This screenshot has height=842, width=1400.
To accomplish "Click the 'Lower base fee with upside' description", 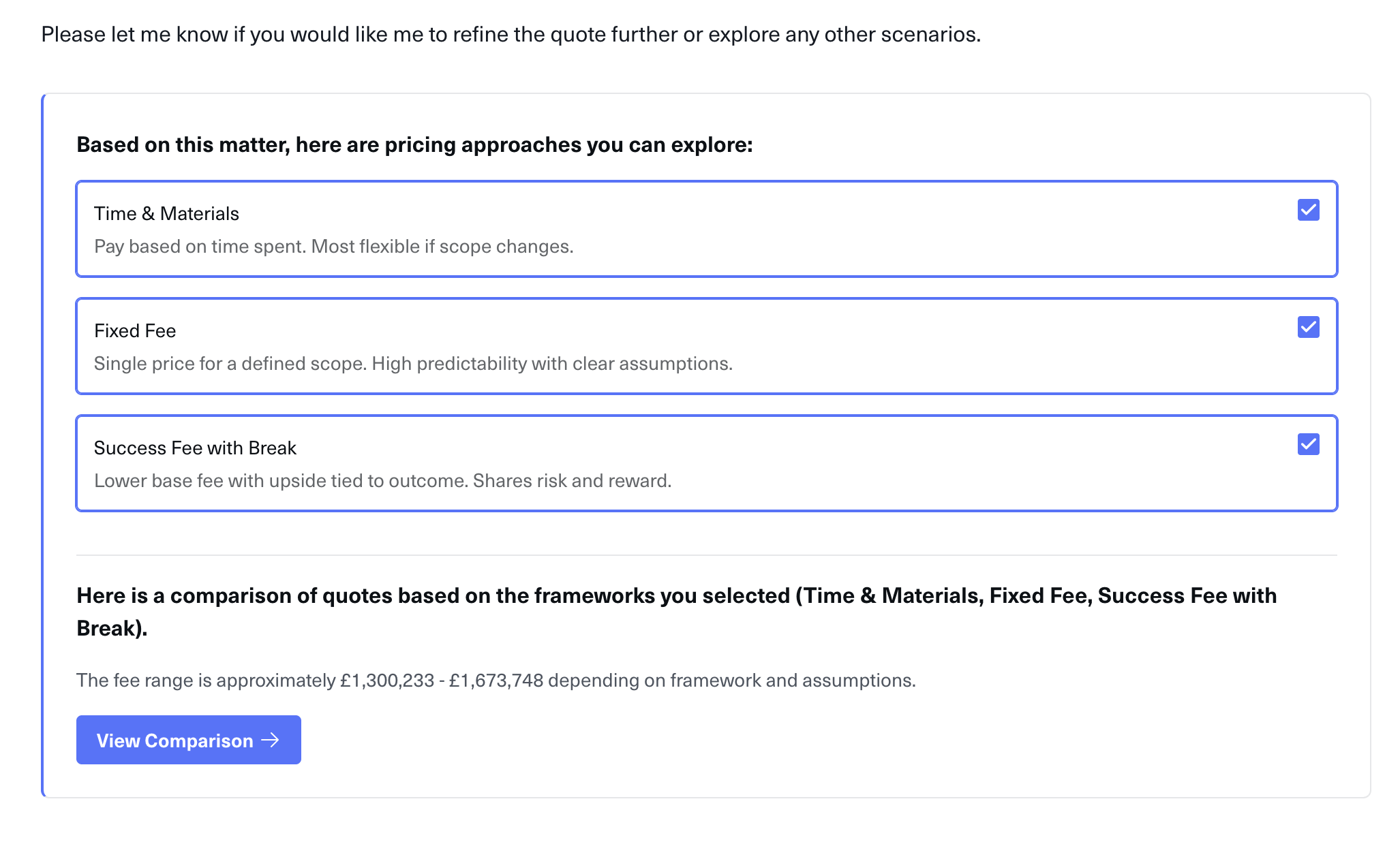I will [382, 481].
